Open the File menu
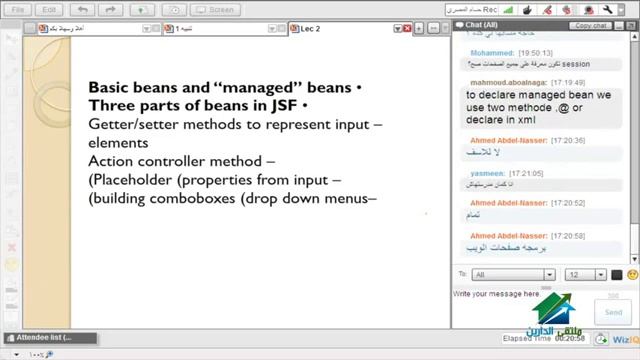The height and width of the screenshot is (360, 640). [18, 10]
